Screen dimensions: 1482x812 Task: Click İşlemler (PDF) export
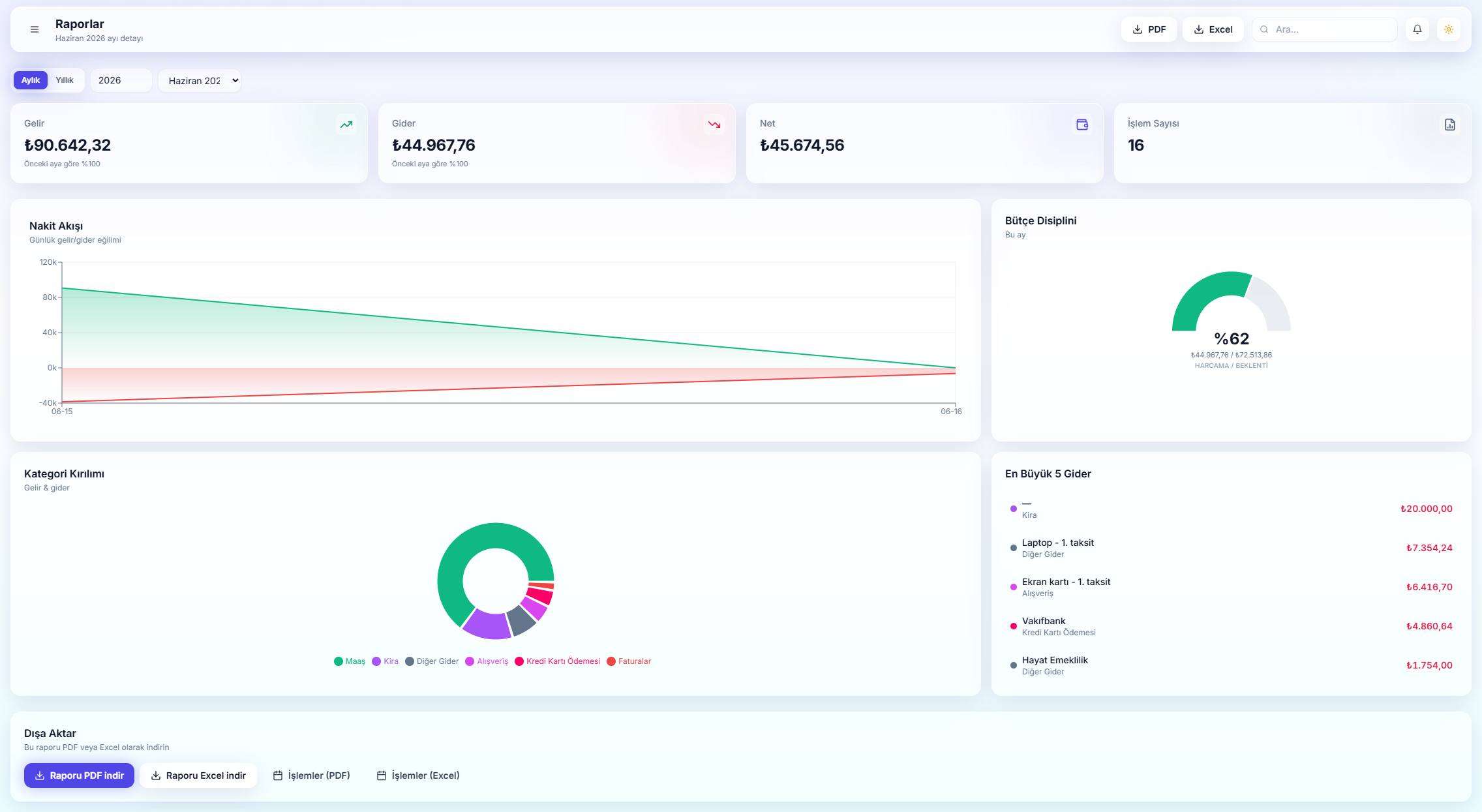click(x=311, y=775)
